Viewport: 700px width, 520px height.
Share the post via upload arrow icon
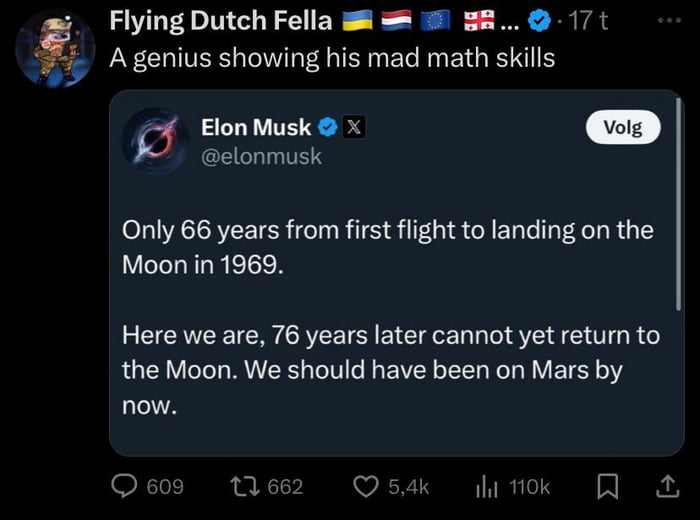[x=667, y=487]
